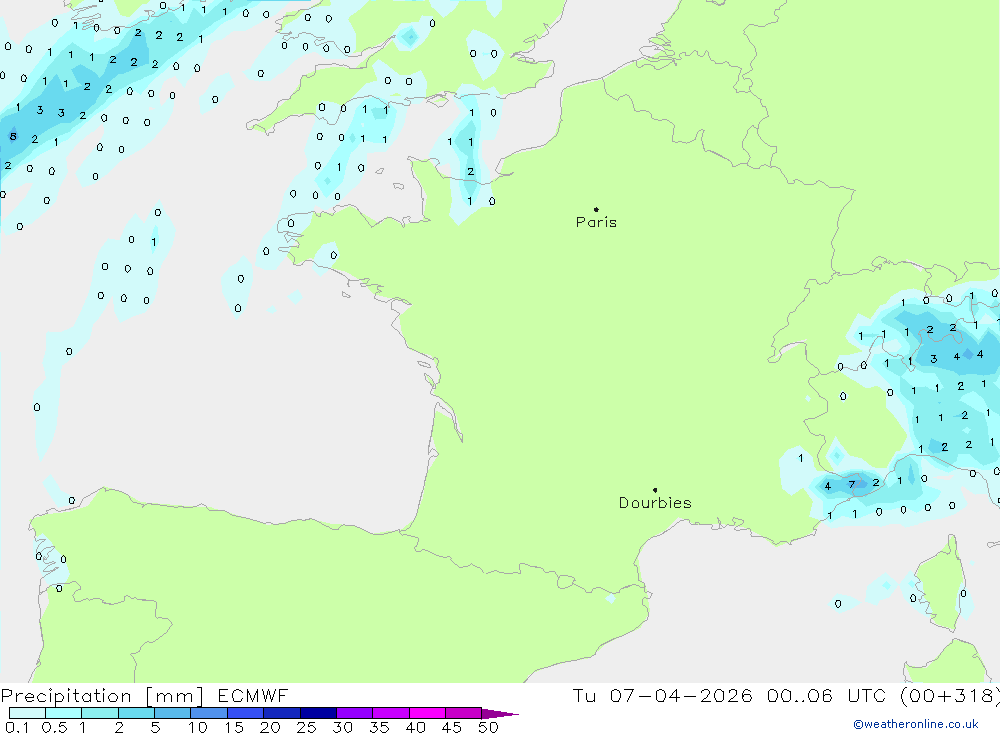Select the 2–5 mm legend swatch

[x=136, y=713]
